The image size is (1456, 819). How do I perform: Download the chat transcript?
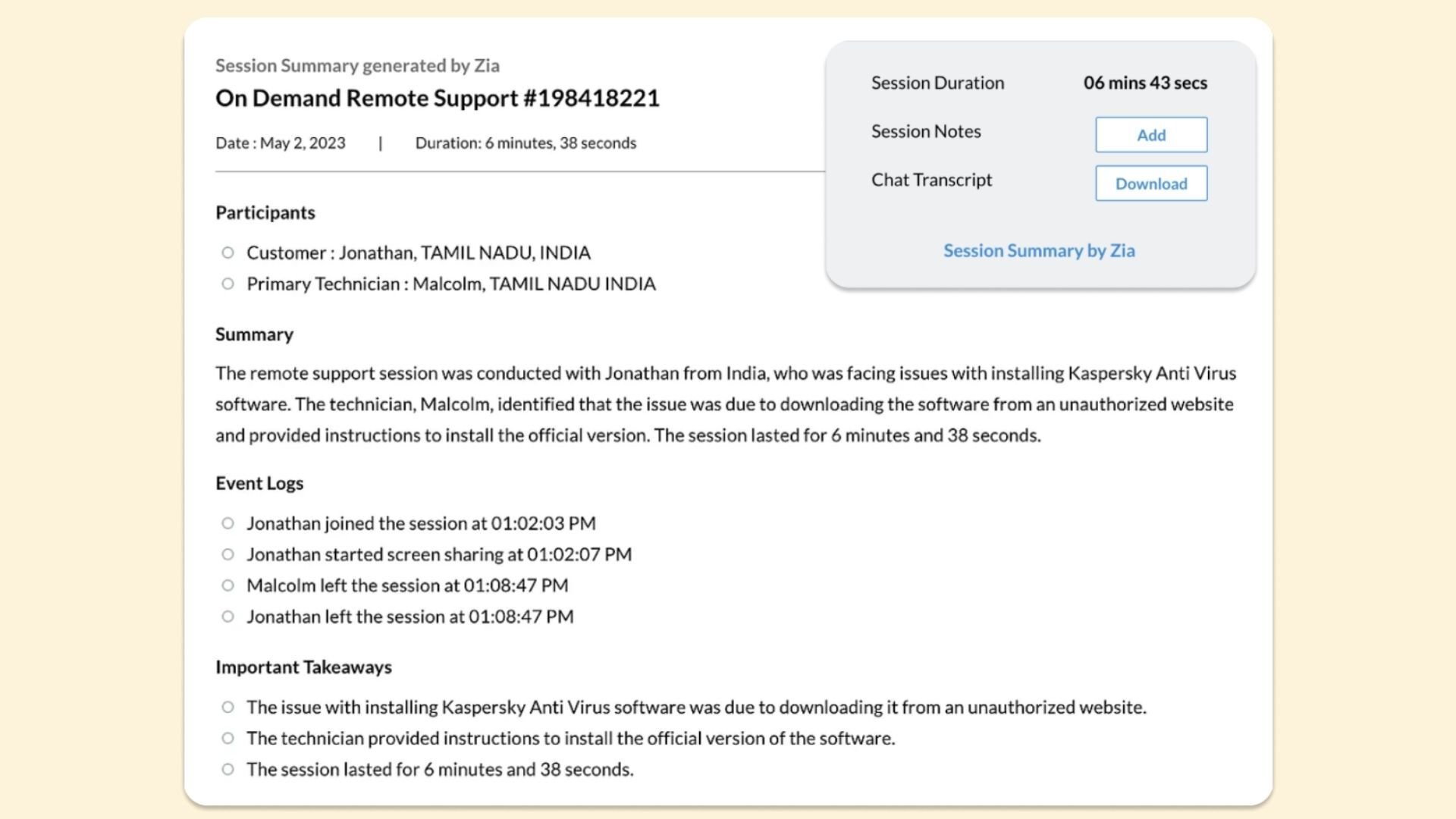[1150, 184]
